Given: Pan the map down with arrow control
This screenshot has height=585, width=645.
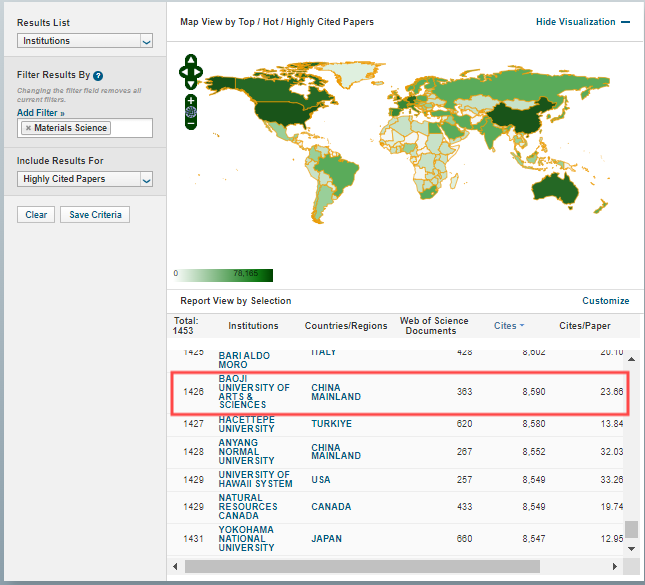Looking at the screenshot, I should [x=190, y=83].
